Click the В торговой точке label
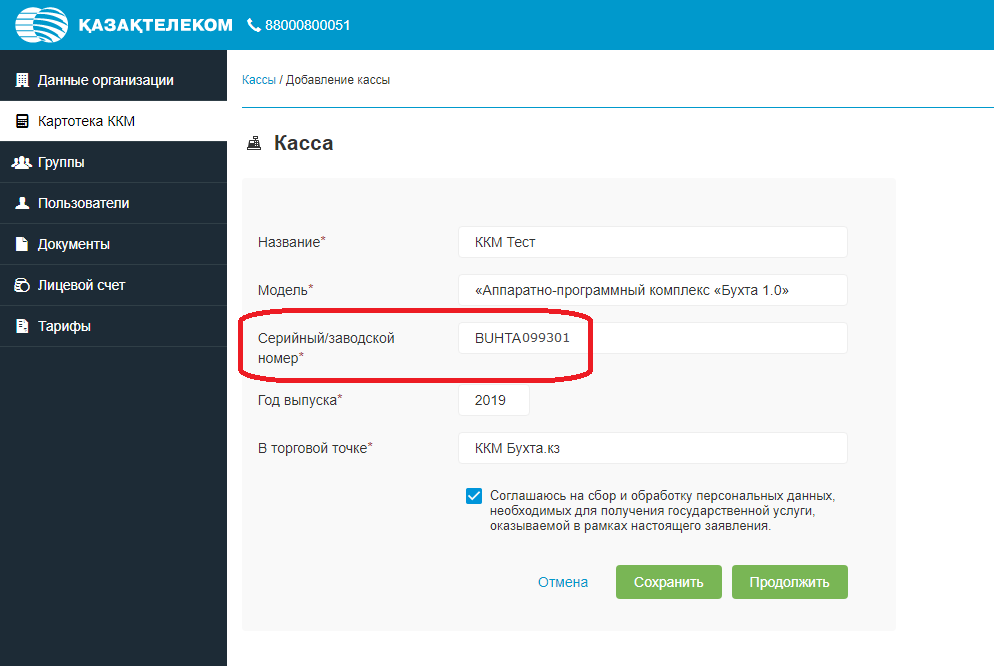The height and width of the screenshot is (666, 994). 315,448
